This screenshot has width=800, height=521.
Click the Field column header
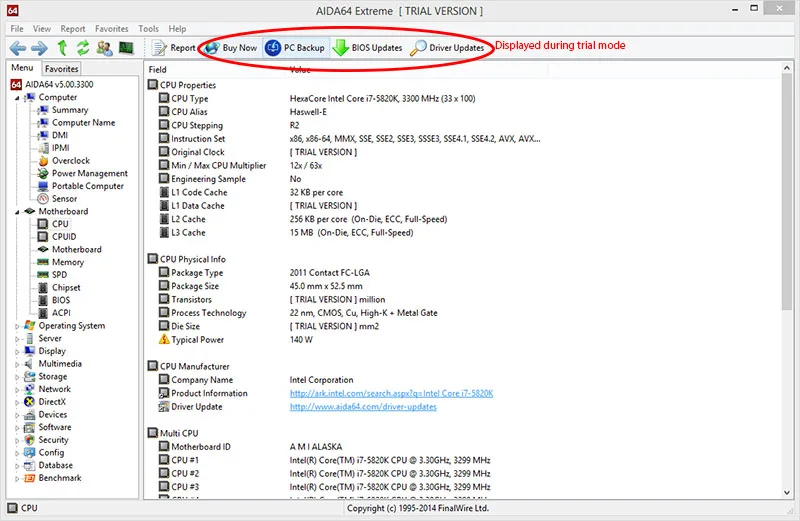click(158, 70)
